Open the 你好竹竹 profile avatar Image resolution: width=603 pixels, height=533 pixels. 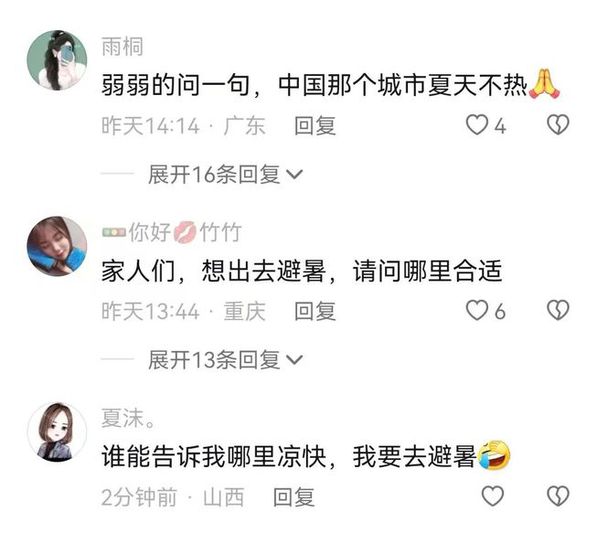click(x=57, y=246)
